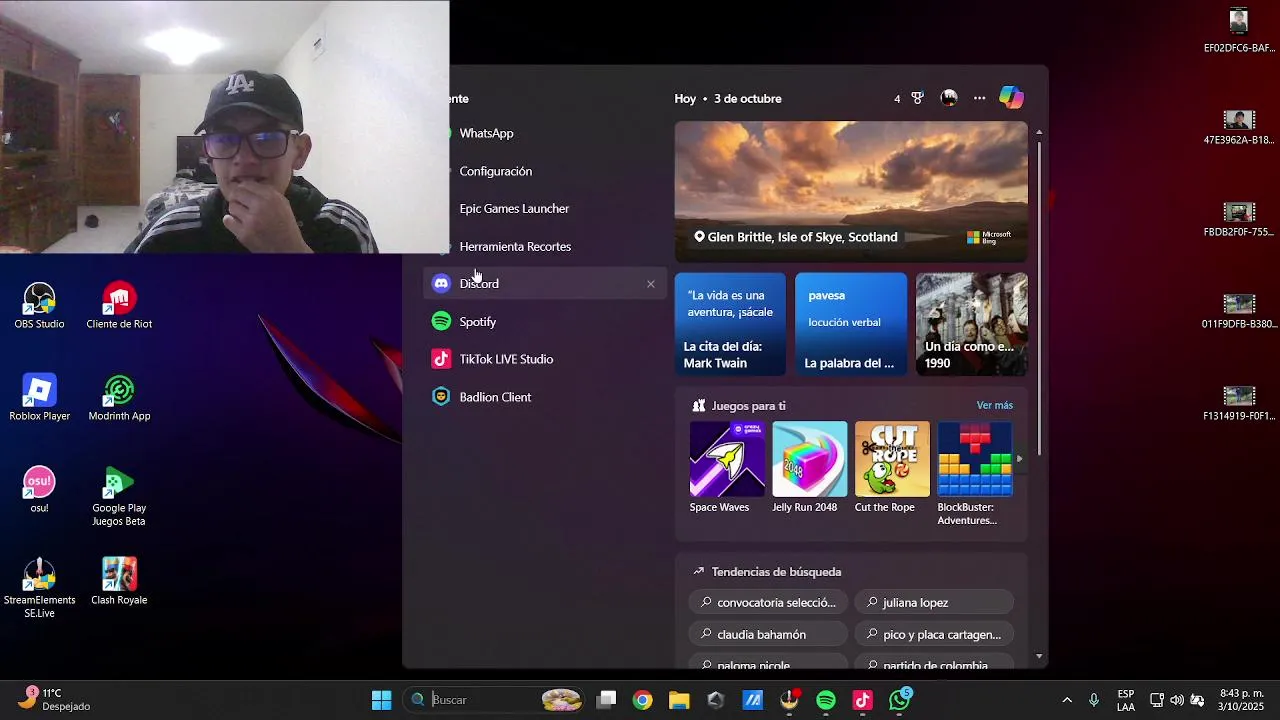The width and height of the screenshot is (1280, 720).
Task: Open the Mark Twain quote of the day card
Action: pos(730,324)
